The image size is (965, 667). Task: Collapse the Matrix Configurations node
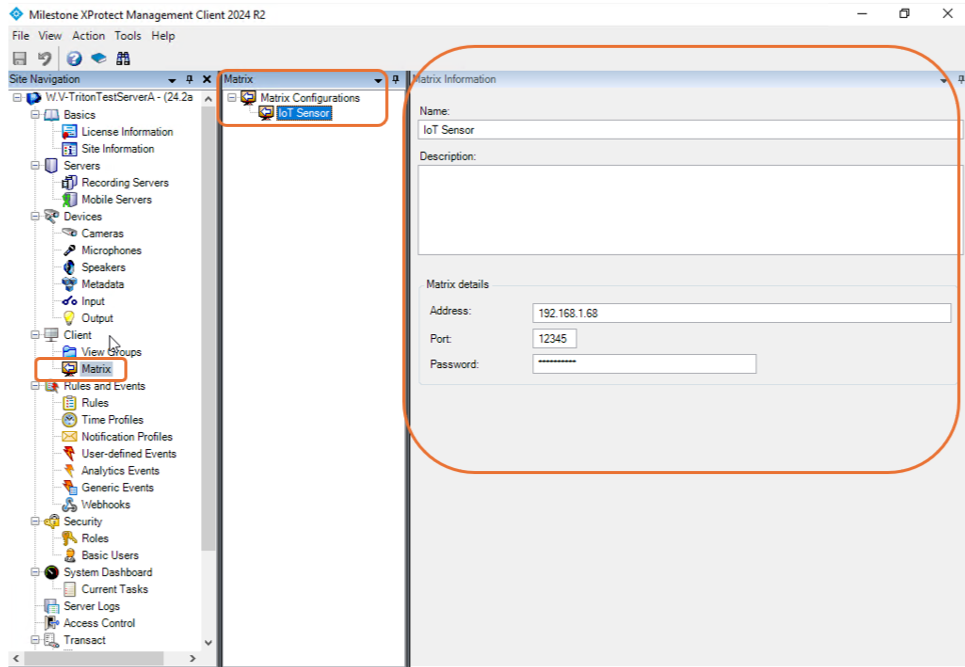coord(232,98)
